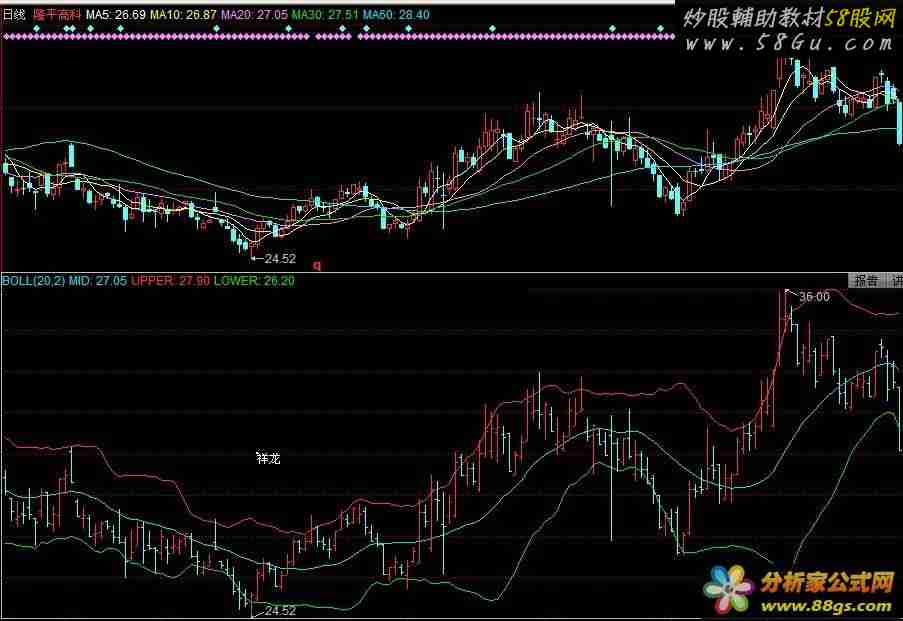
Task: Click the 36.00 high price label in BOLL chart
Action: 817,295
